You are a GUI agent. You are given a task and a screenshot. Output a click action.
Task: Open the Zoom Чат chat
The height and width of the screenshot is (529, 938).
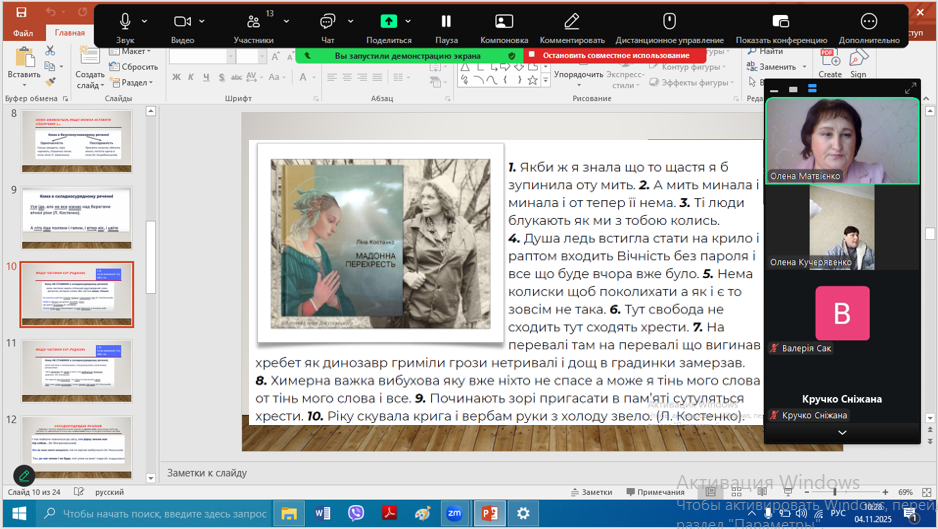[327, 22]
